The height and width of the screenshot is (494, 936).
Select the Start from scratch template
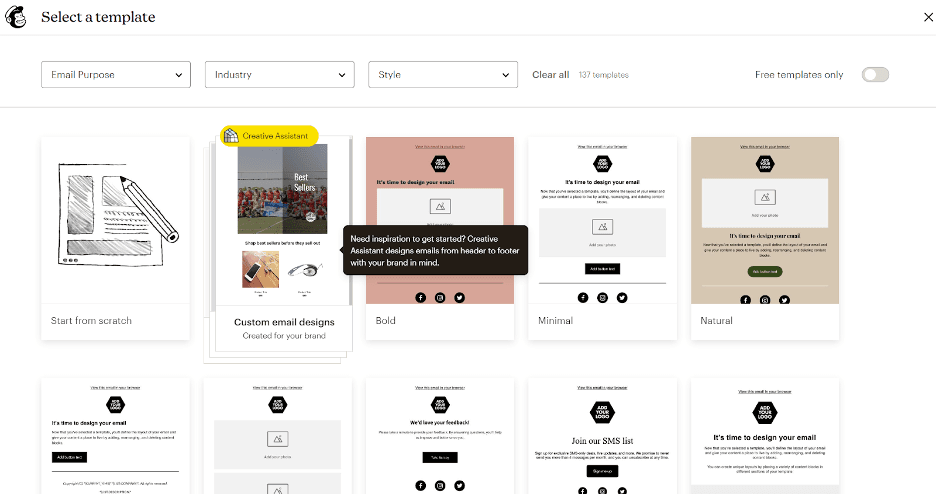[x=115, y=238]
